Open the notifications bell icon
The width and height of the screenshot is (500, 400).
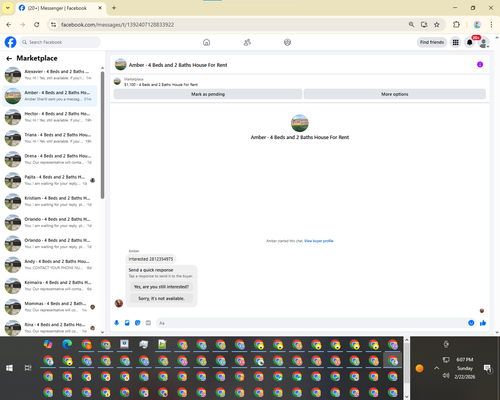470,42
